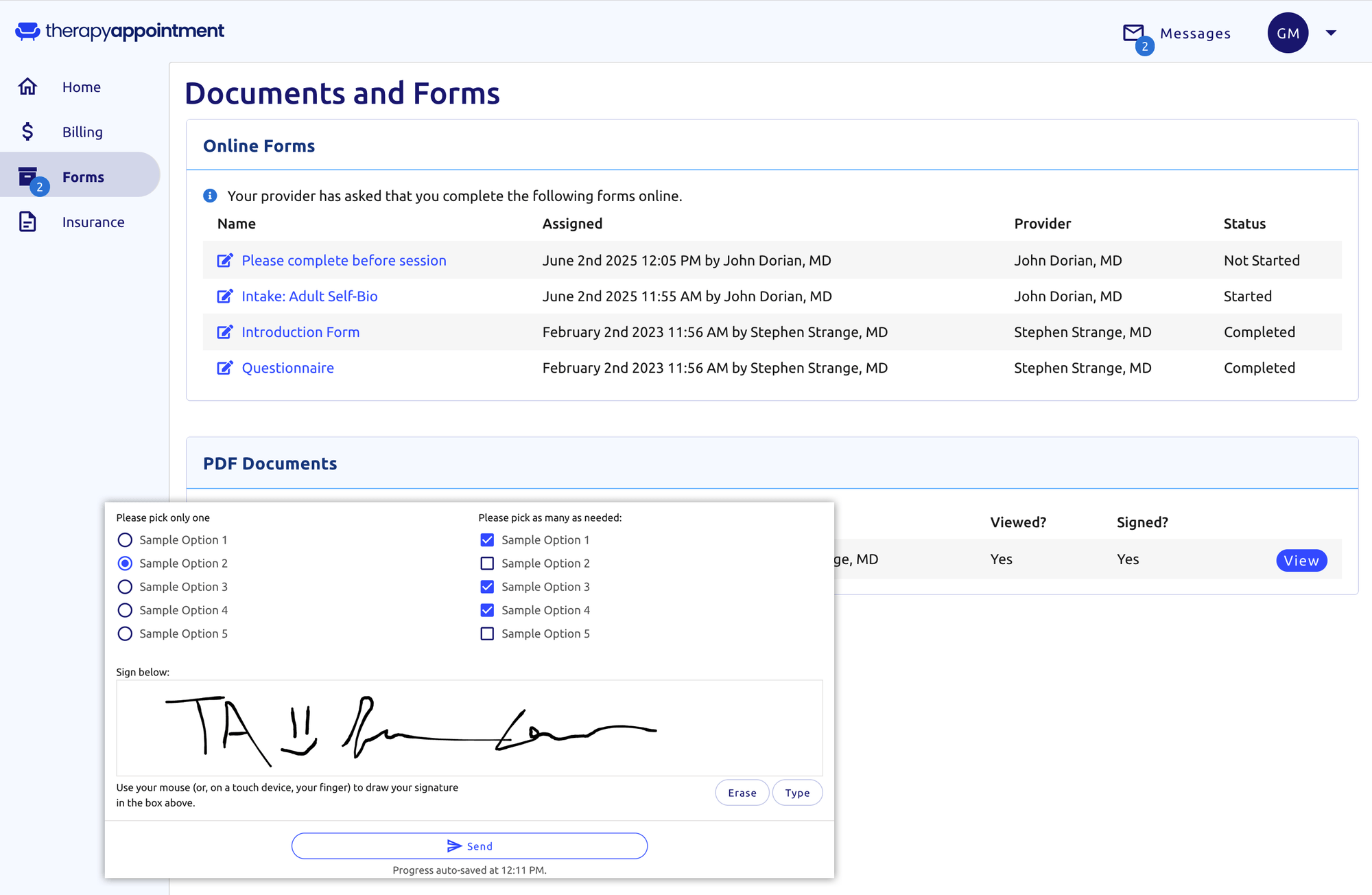Click the Home house icon in sidebar
Screen dimensions: 1372x895
[x=27, y=86]
